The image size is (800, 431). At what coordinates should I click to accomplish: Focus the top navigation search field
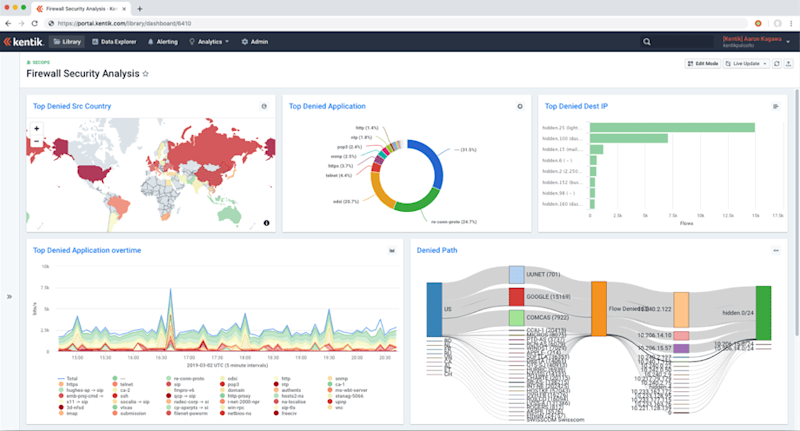(x=676, y=42)
